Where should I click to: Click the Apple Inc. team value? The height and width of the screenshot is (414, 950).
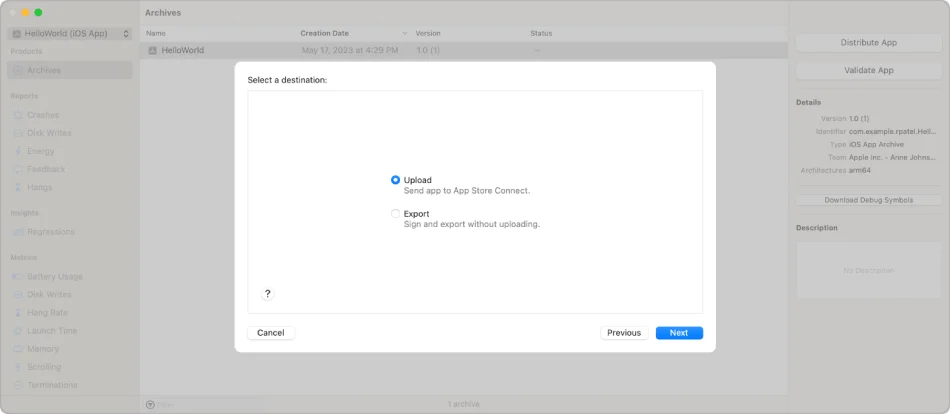893,158
